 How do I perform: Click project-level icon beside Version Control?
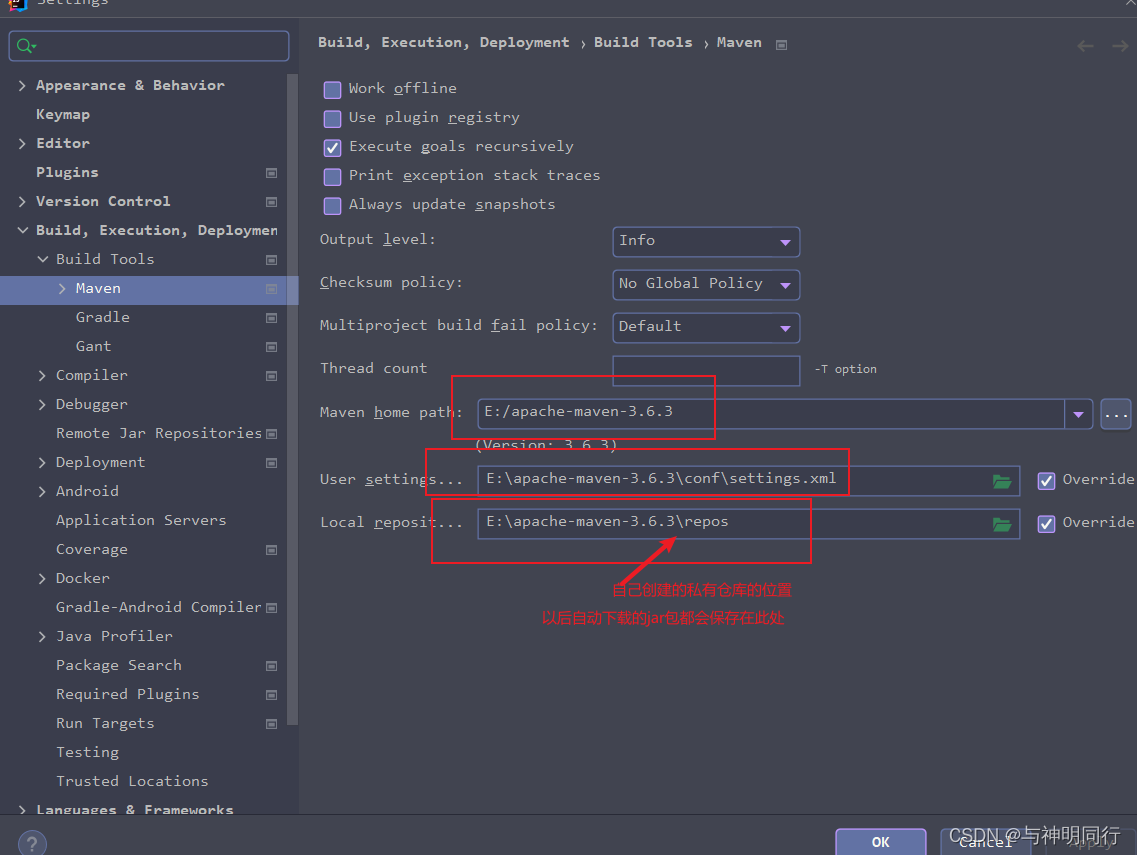(271, 202)
